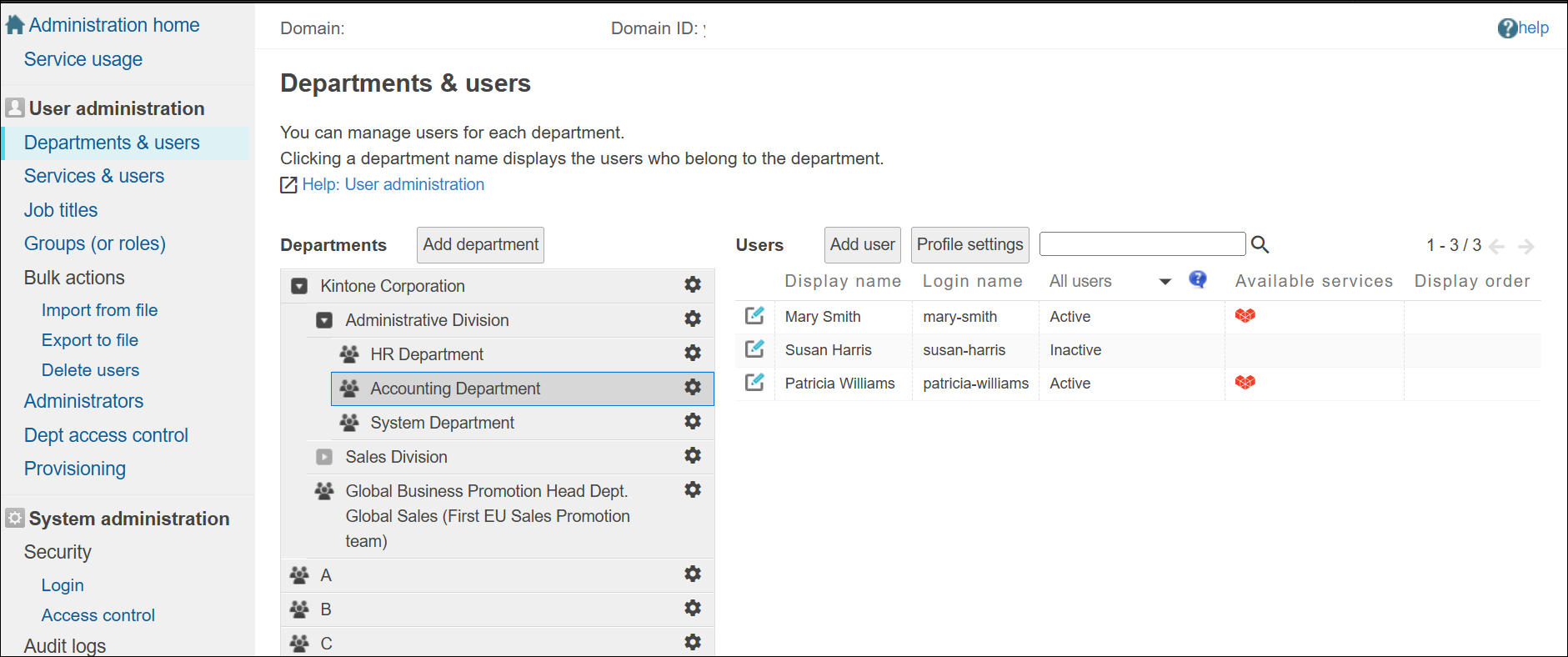Expand the Sales Division node

tap(324, 457)
